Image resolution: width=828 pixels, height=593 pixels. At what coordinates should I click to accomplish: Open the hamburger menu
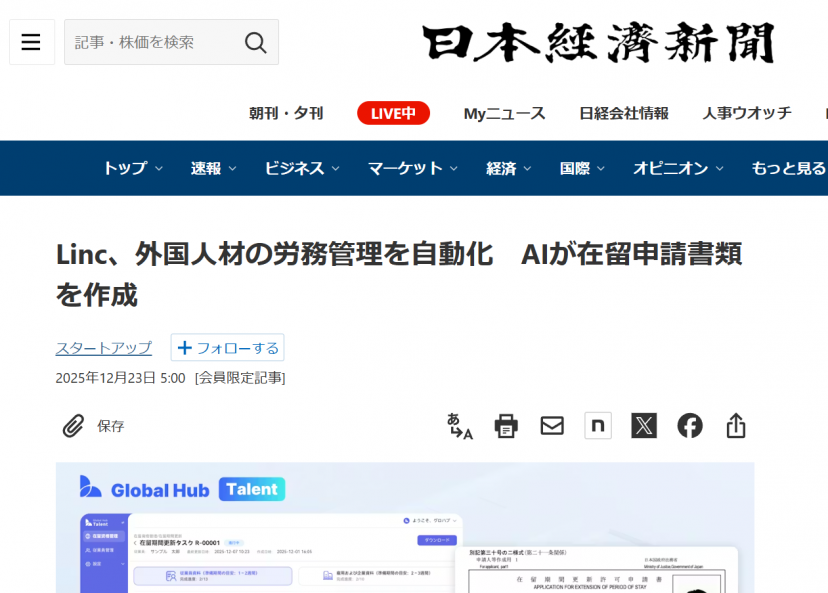tap(31, 42)
